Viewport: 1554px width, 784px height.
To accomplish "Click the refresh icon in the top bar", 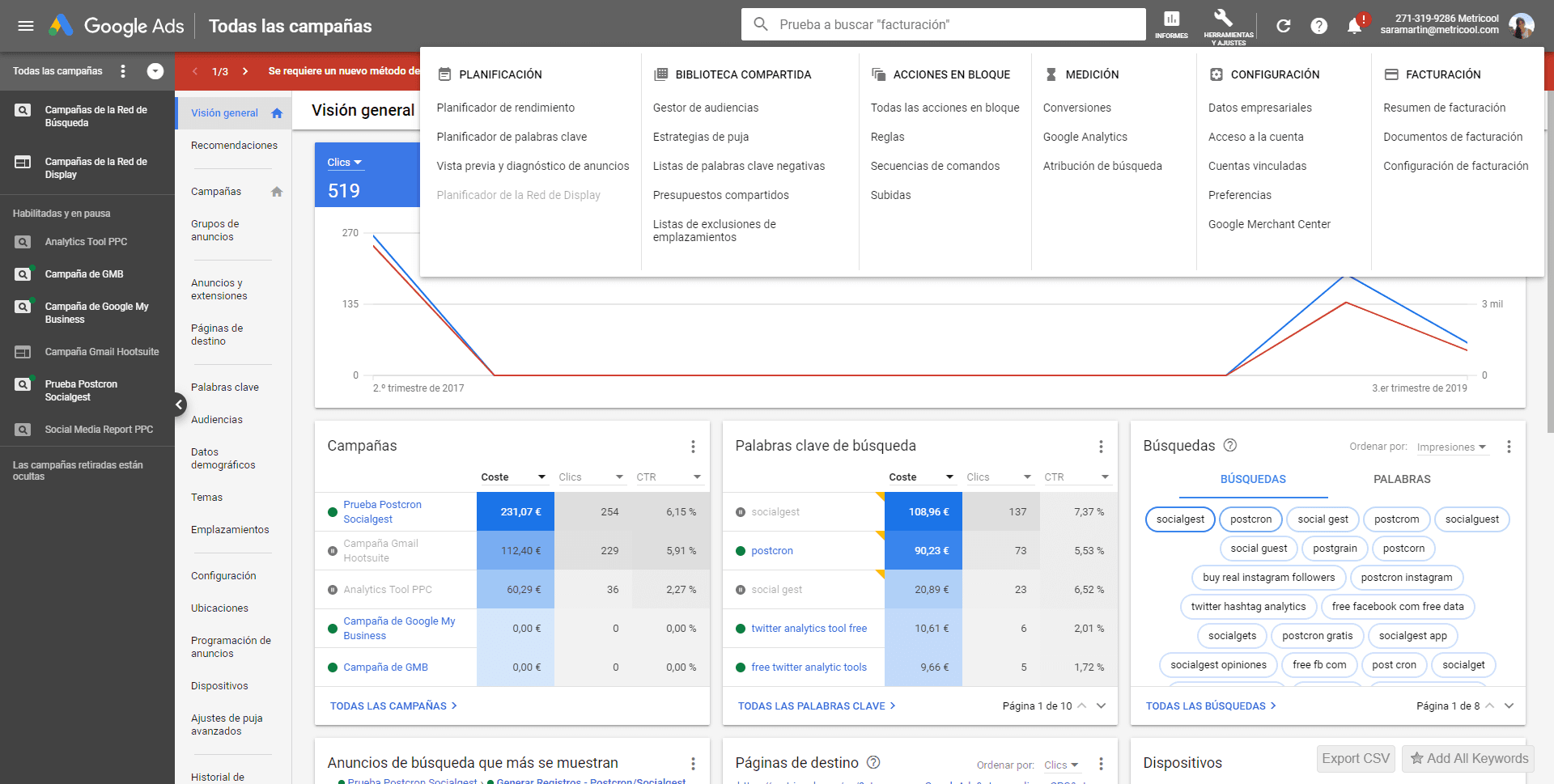I will point(1284,25).
